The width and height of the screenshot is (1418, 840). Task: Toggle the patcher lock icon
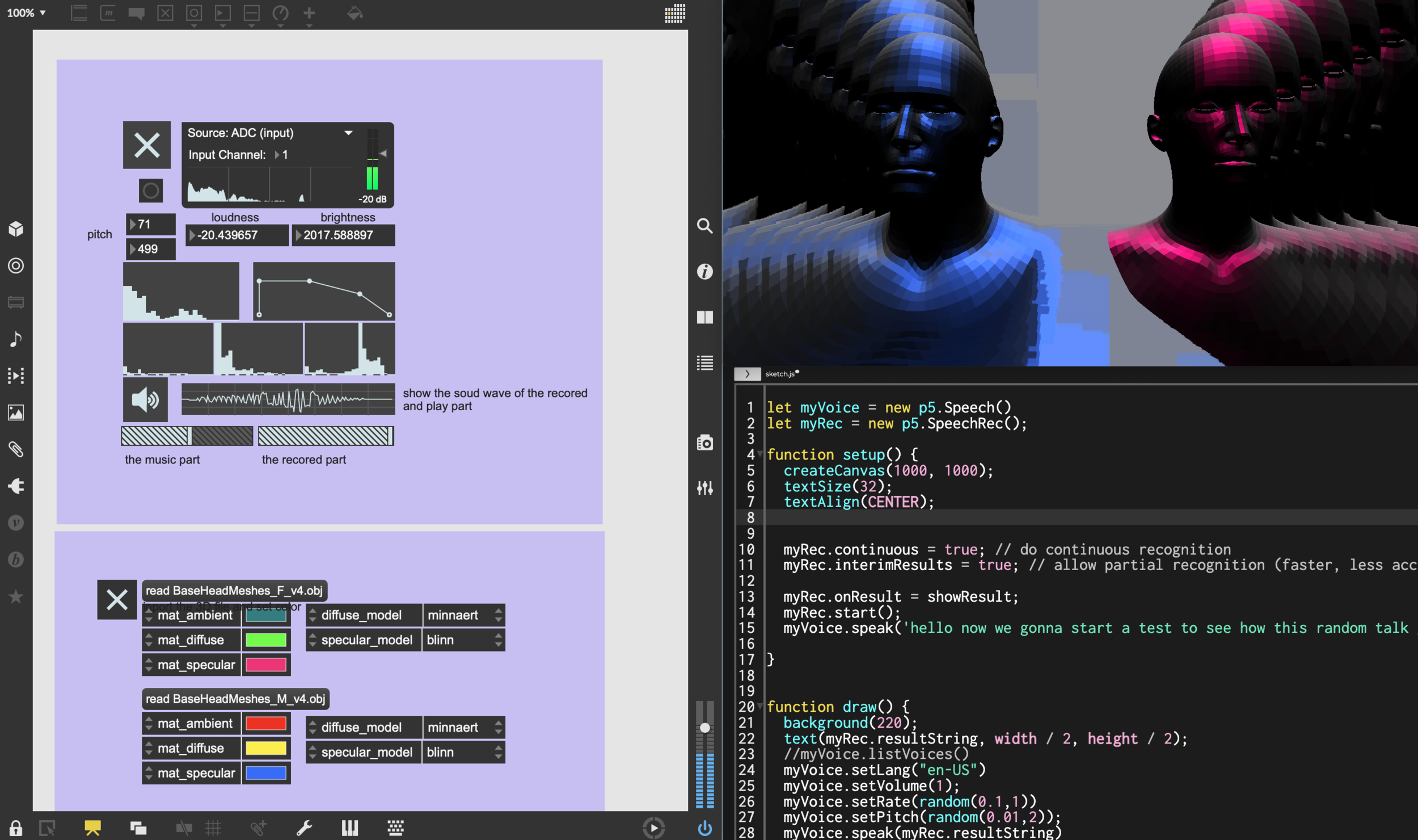tap(16, 828)
